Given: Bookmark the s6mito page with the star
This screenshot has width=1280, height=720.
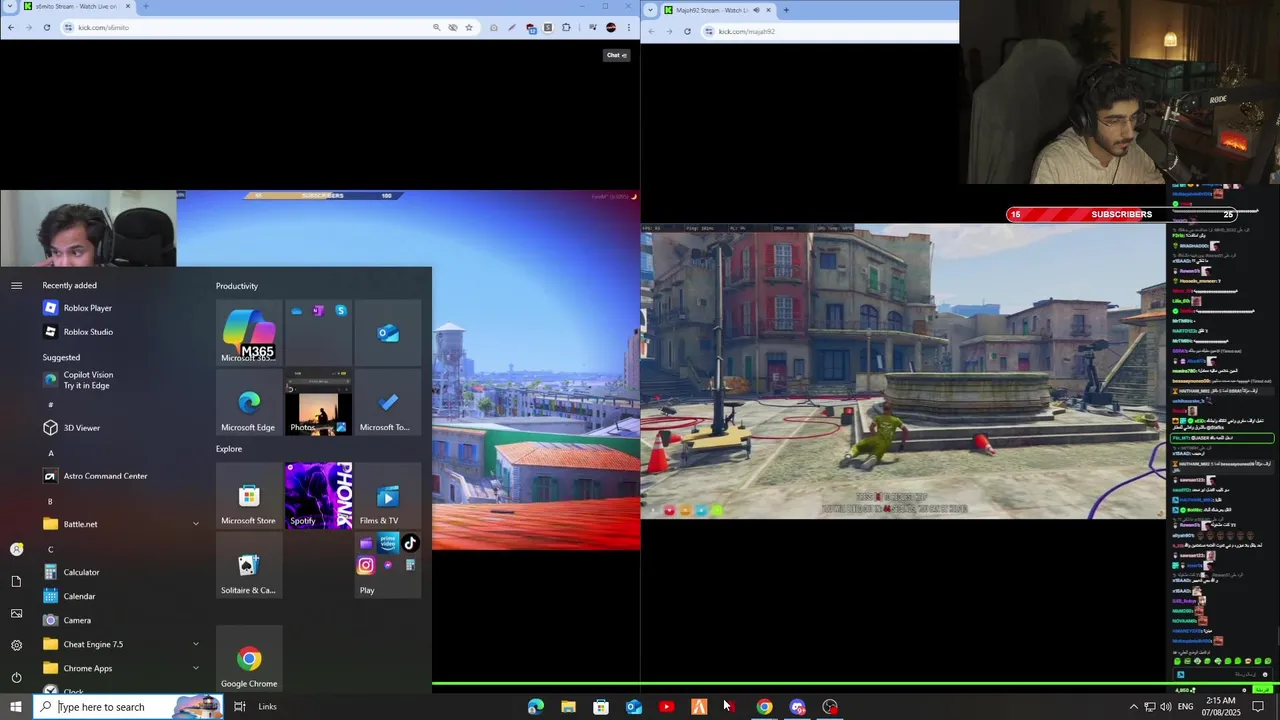Looking at the screenshot, I should (468, 27).
